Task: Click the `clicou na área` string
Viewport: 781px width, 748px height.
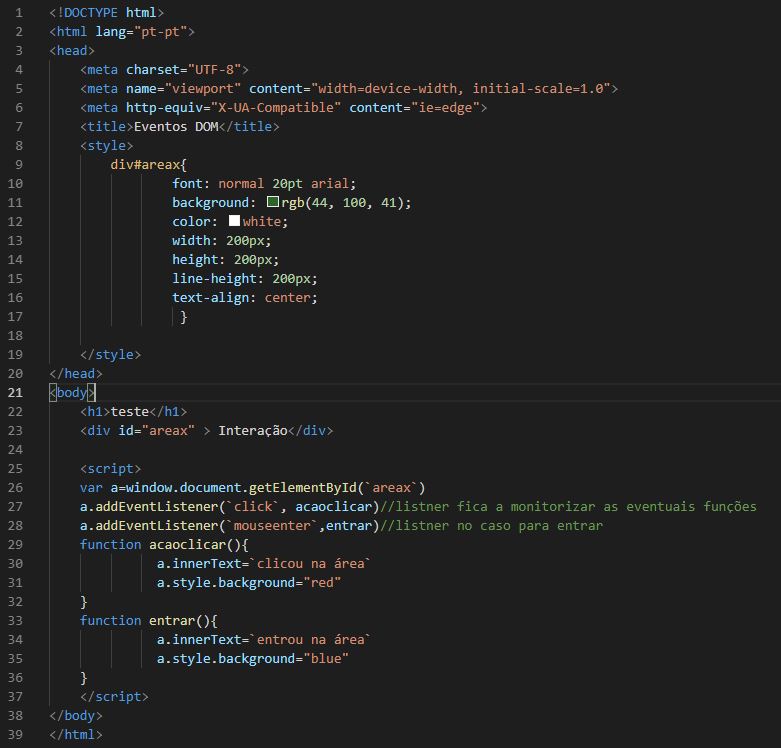Action: coord(310,564)
